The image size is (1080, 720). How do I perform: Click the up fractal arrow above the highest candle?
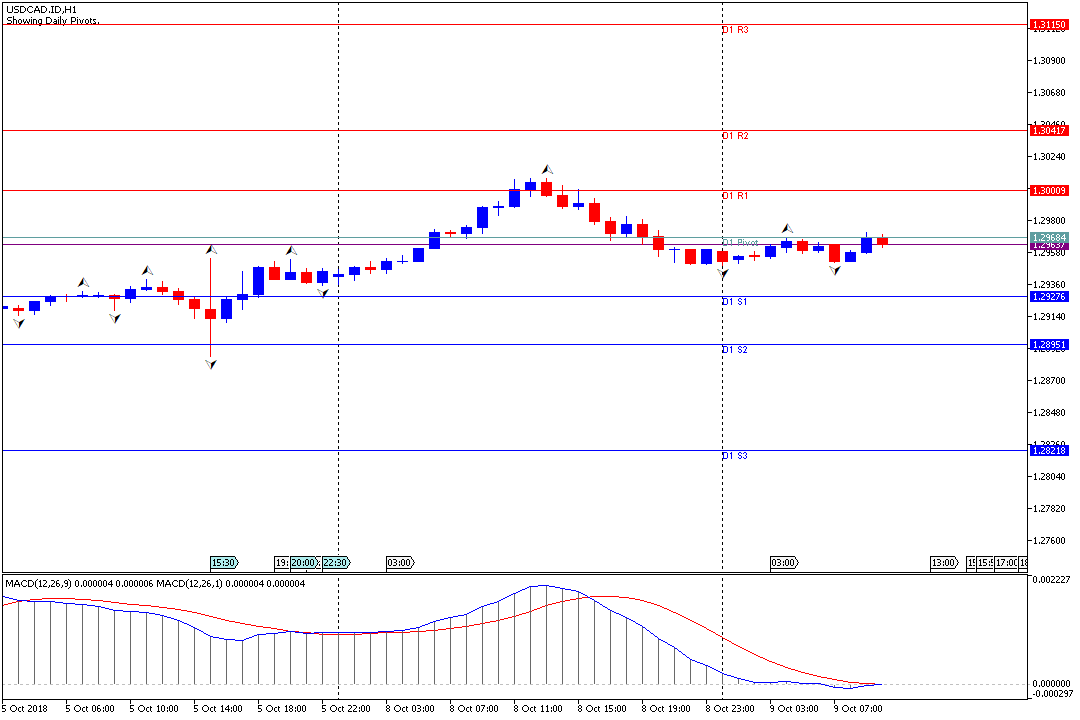(x=547, y=169)
